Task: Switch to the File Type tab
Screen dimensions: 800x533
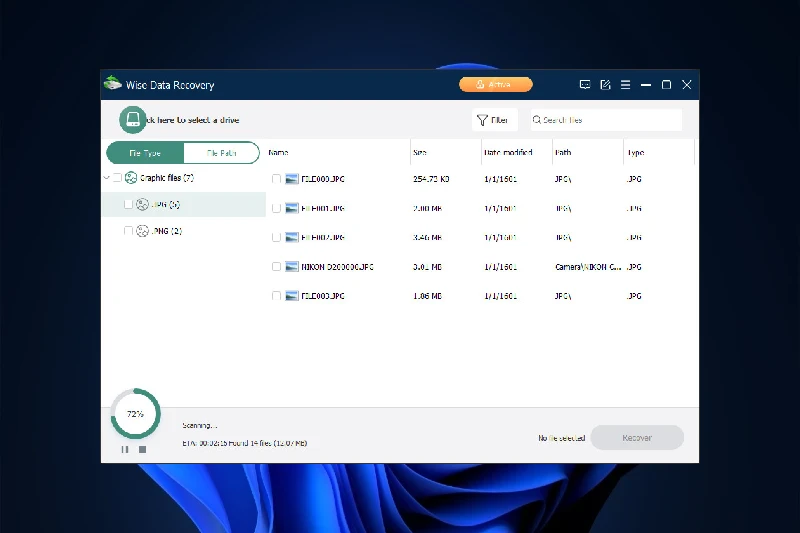Action: tap(145, 153)
